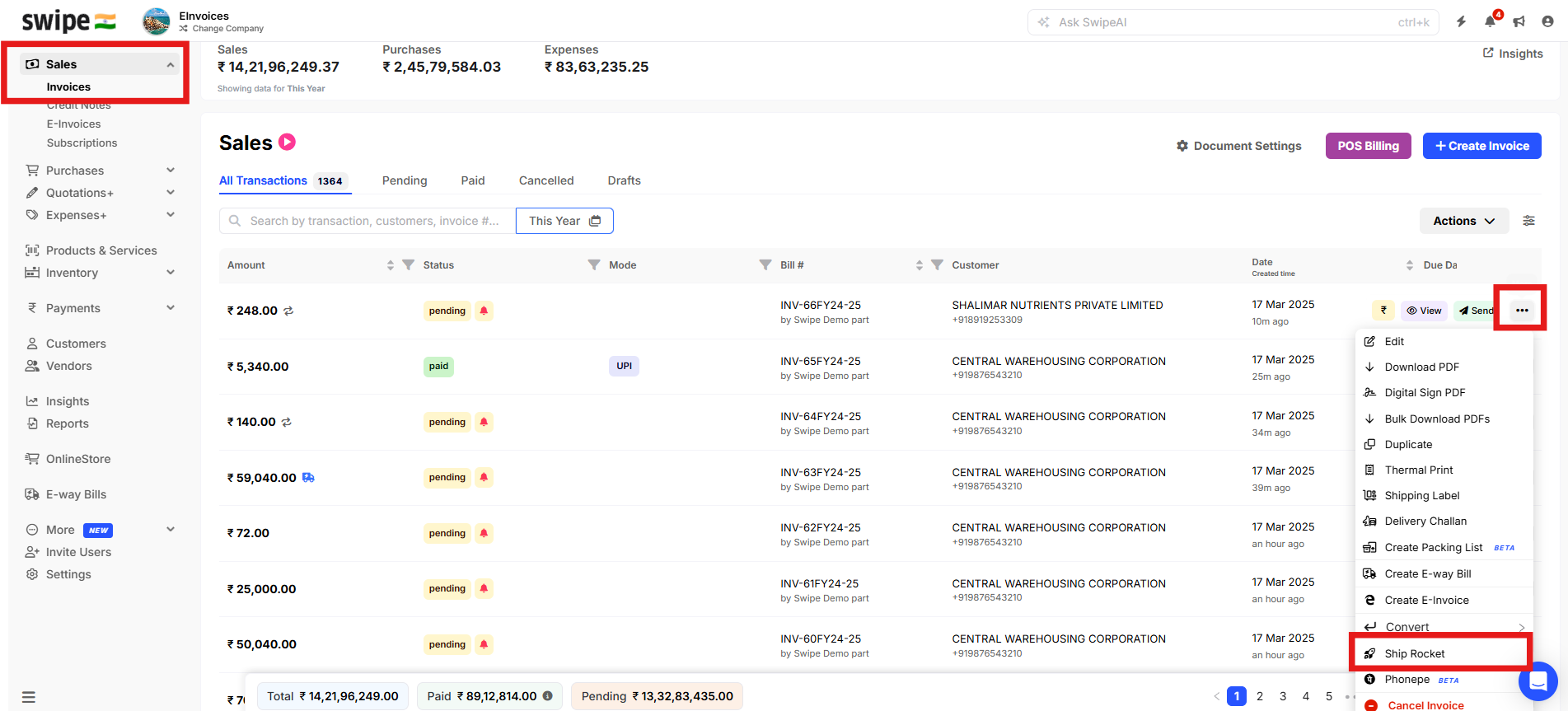Select Ship Rocket from the menu
1568x711 pixels.
(x=1444, y=653)
